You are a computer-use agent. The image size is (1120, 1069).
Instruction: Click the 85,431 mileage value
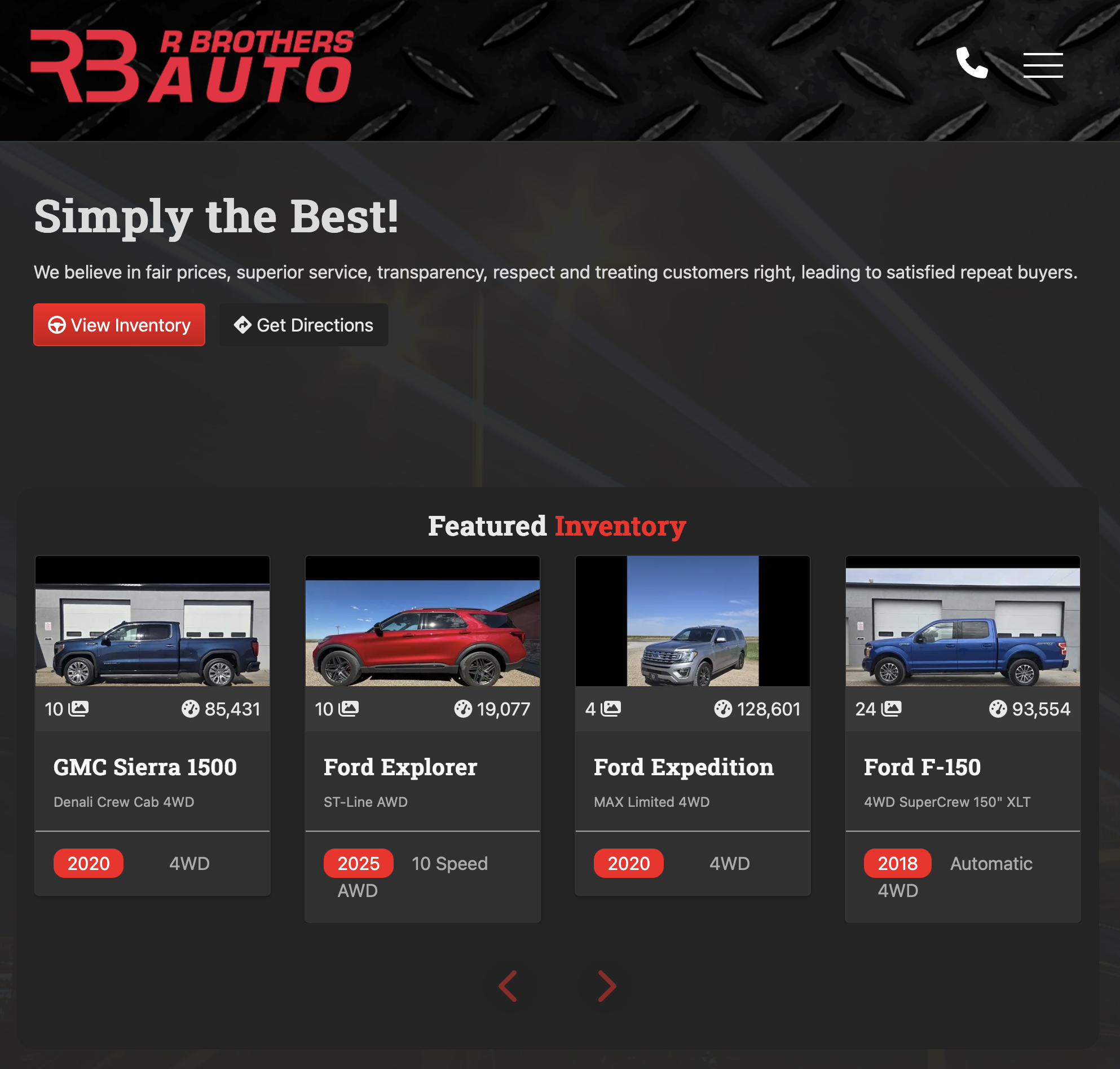click(232, 709)
